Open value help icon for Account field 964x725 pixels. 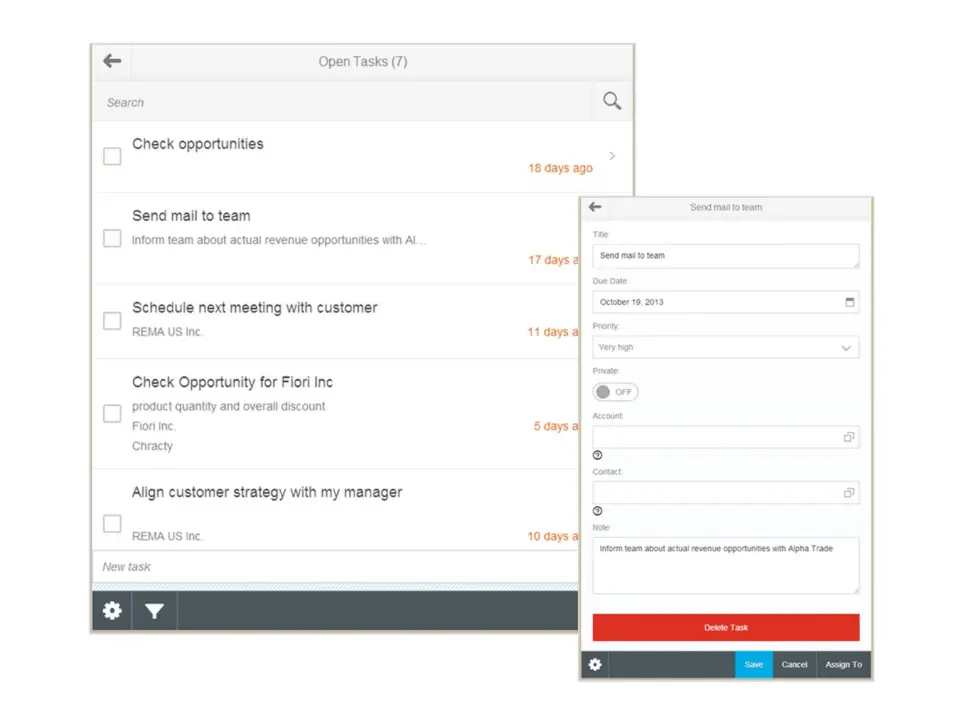pyautogui.click(x=848, y=437)
